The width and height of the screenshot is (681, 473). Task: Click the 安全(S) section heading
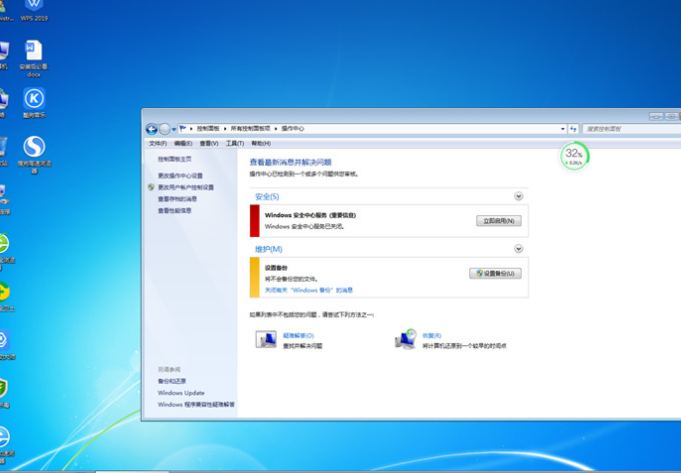click(x=267, y=197)
